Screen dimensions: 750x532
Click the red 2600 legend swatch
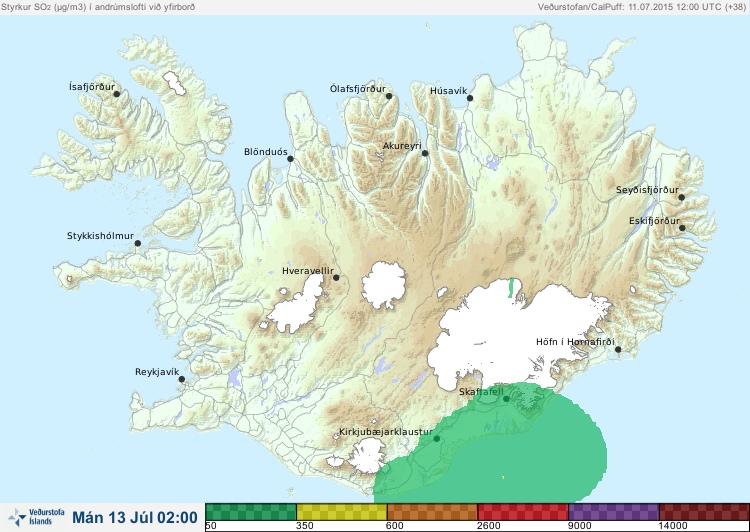(523, 512)
